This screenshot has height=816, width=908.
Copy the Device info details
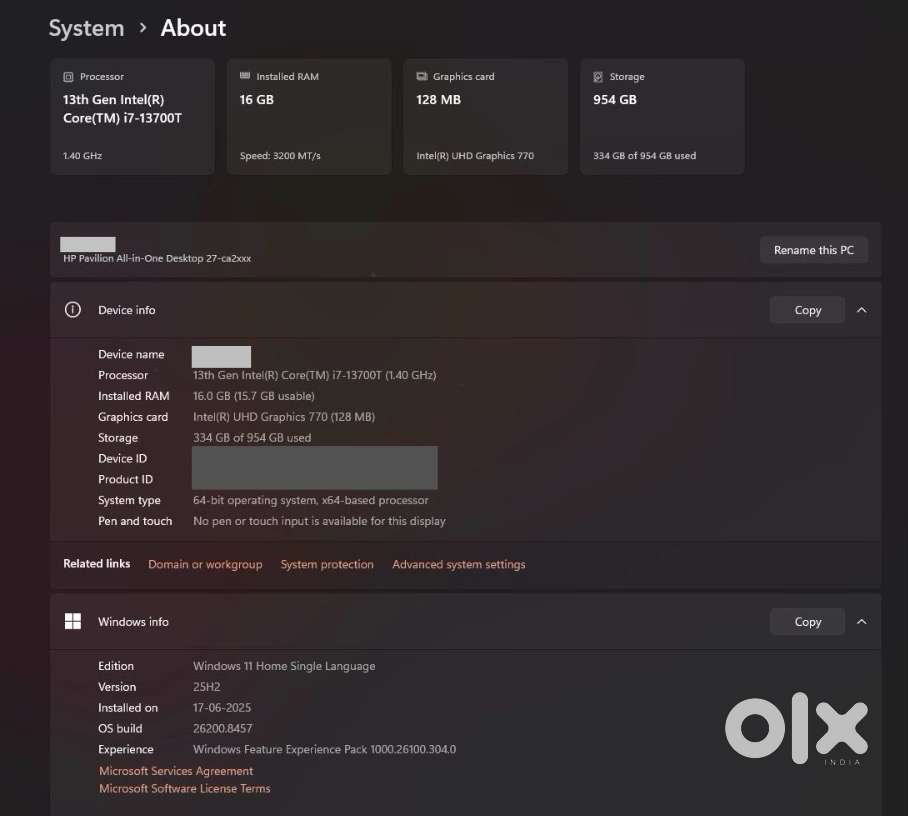(x=807, y=310)
